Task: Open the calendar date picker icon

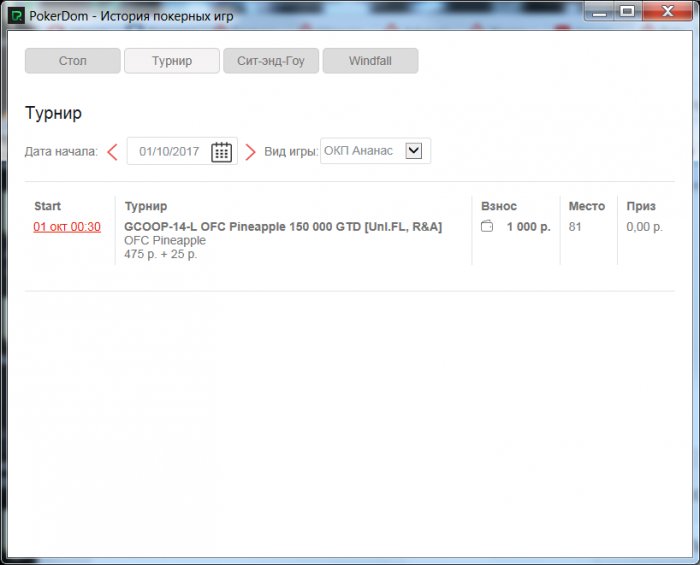Action: (221, 152)
